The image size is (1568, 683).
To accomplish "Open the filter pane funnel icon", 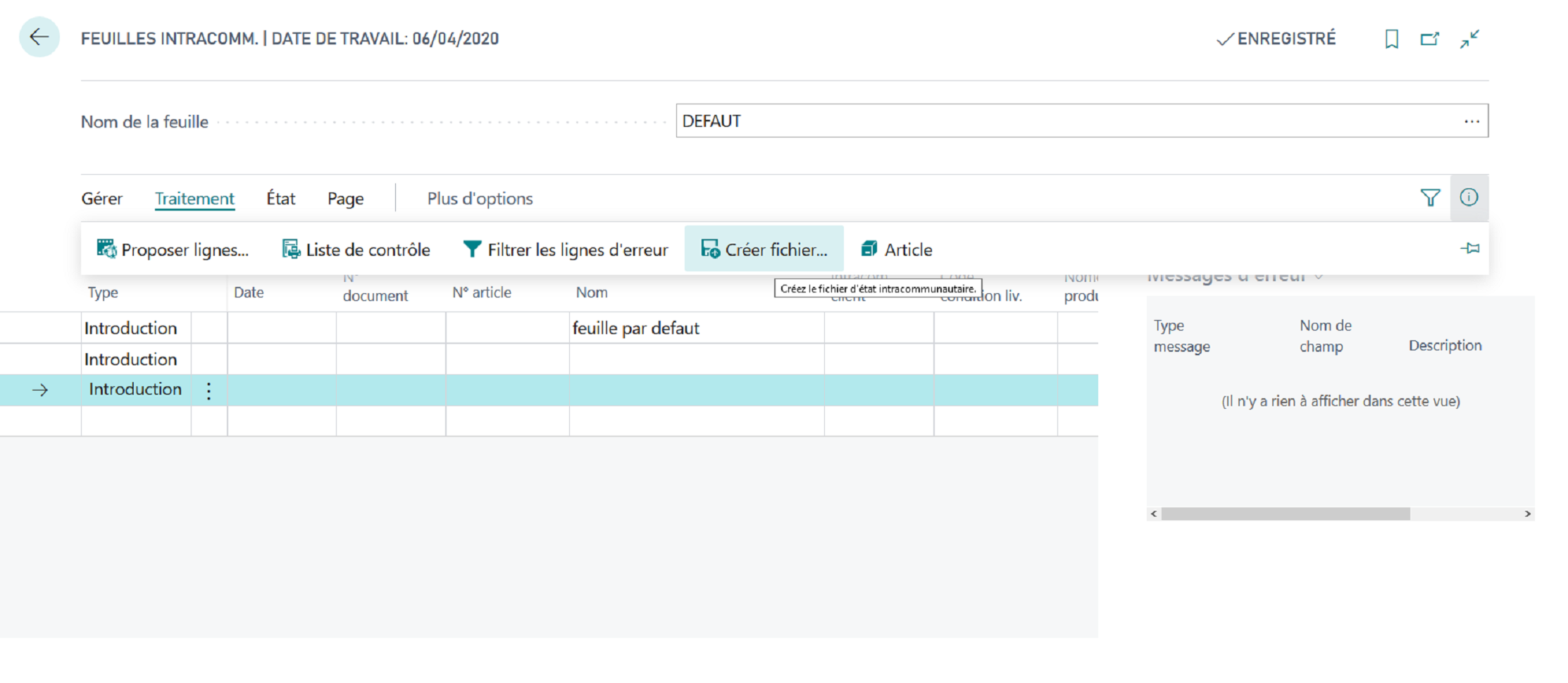I will pyautogui.click(x=1430, y=198).
